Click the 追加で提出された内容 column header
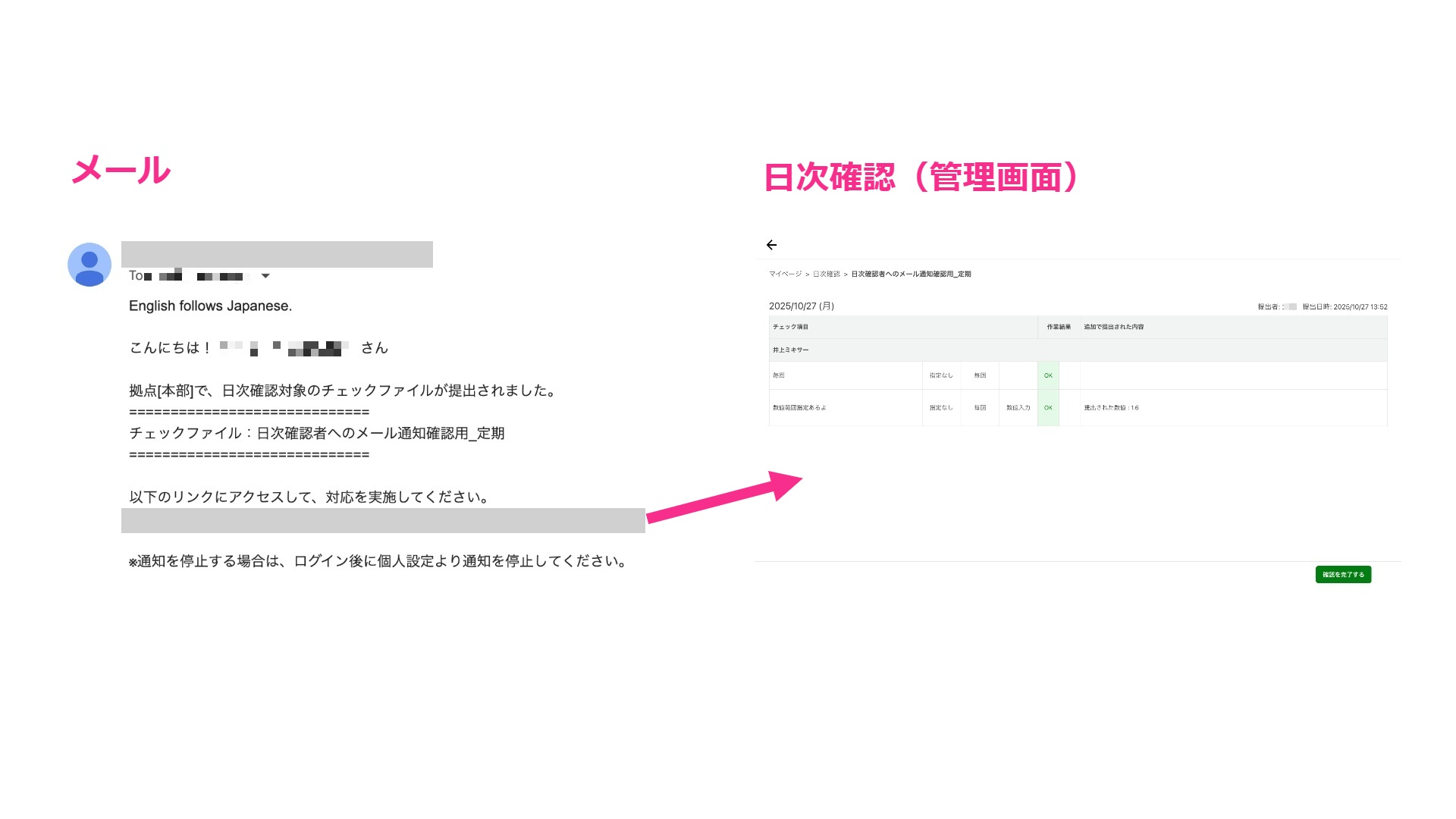Image resolution: width=1456 pixels, height=819 pixels. 1113,327
